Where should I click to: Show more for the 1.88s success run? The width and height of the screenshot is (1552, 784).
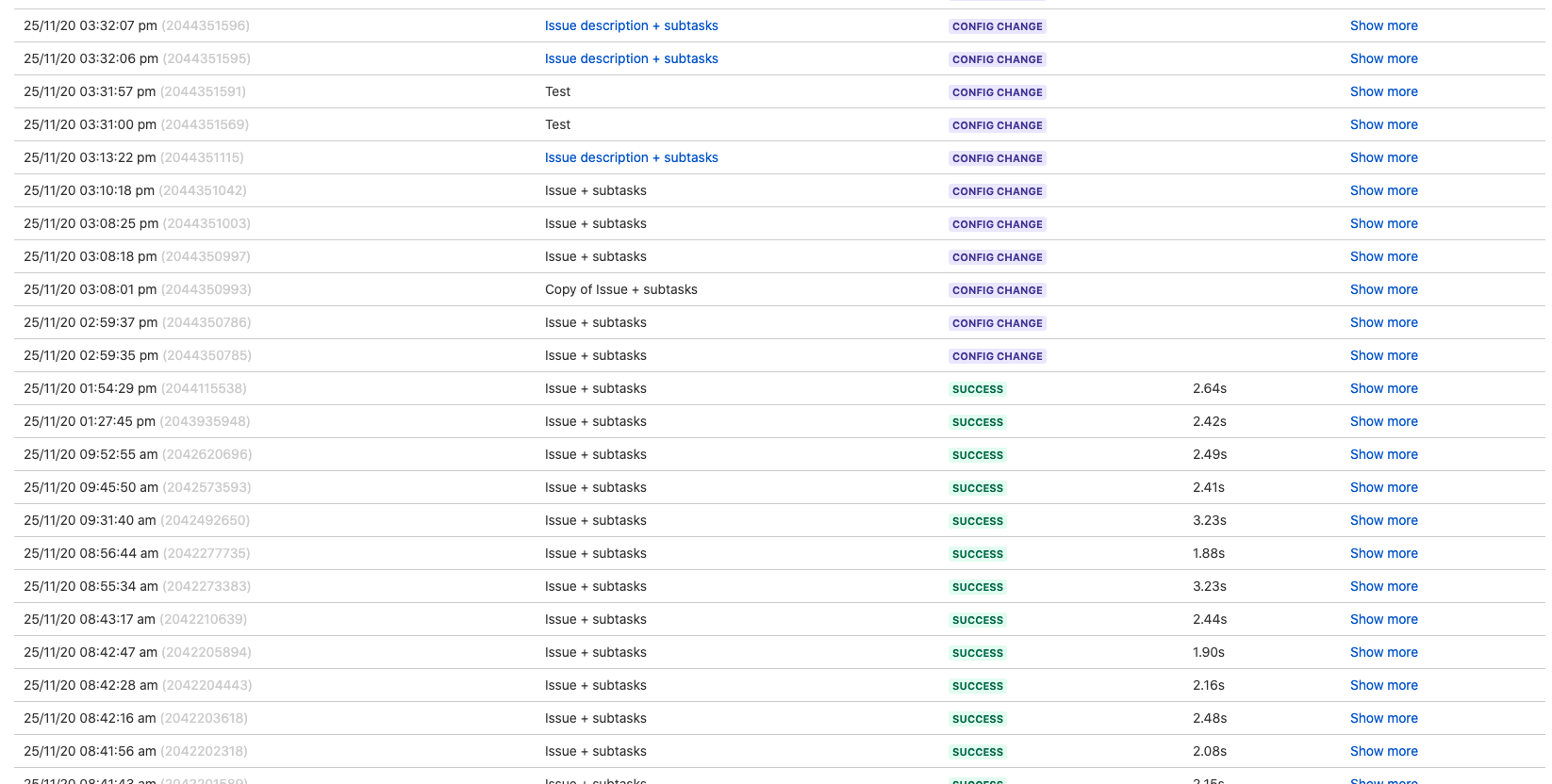[1383, 553]
